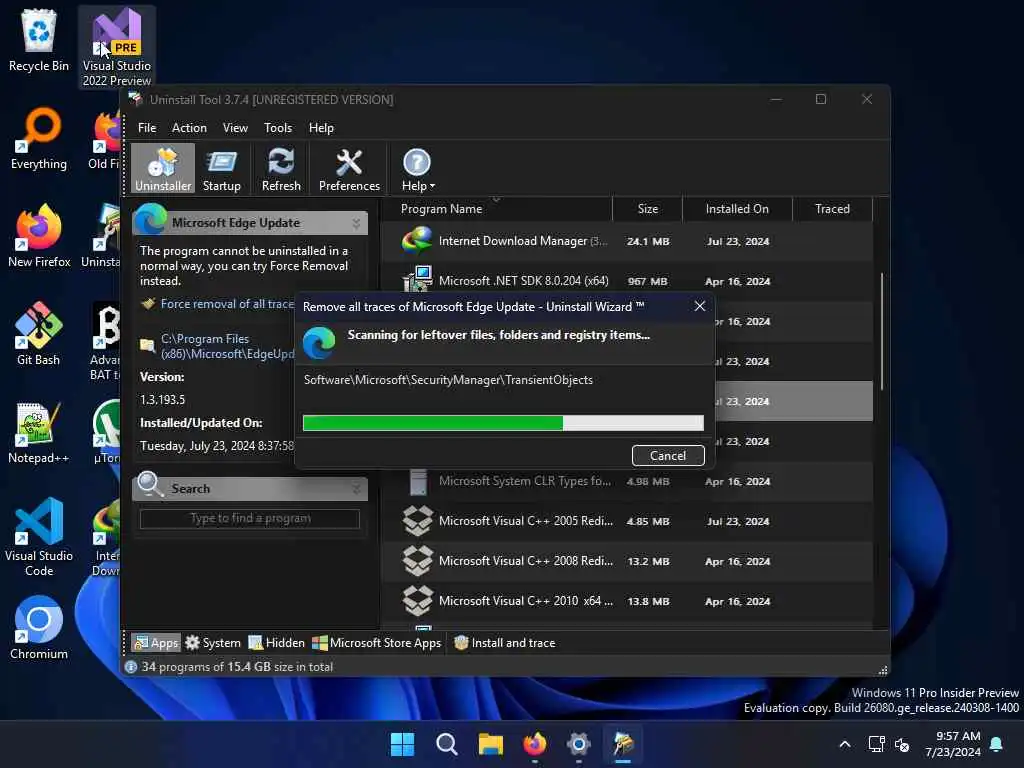1024x768 pixels.
Task: Open the taskbar clock and date
Action: (952, 744)
